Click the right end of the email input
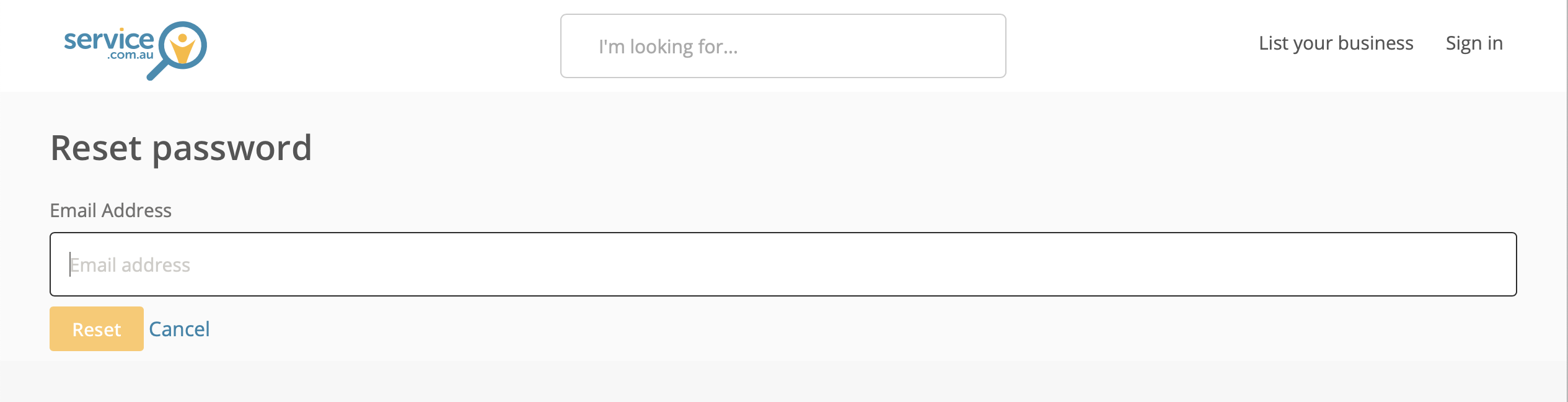The width and height of the screenshot is (1568, 402). coord(1487,264)
